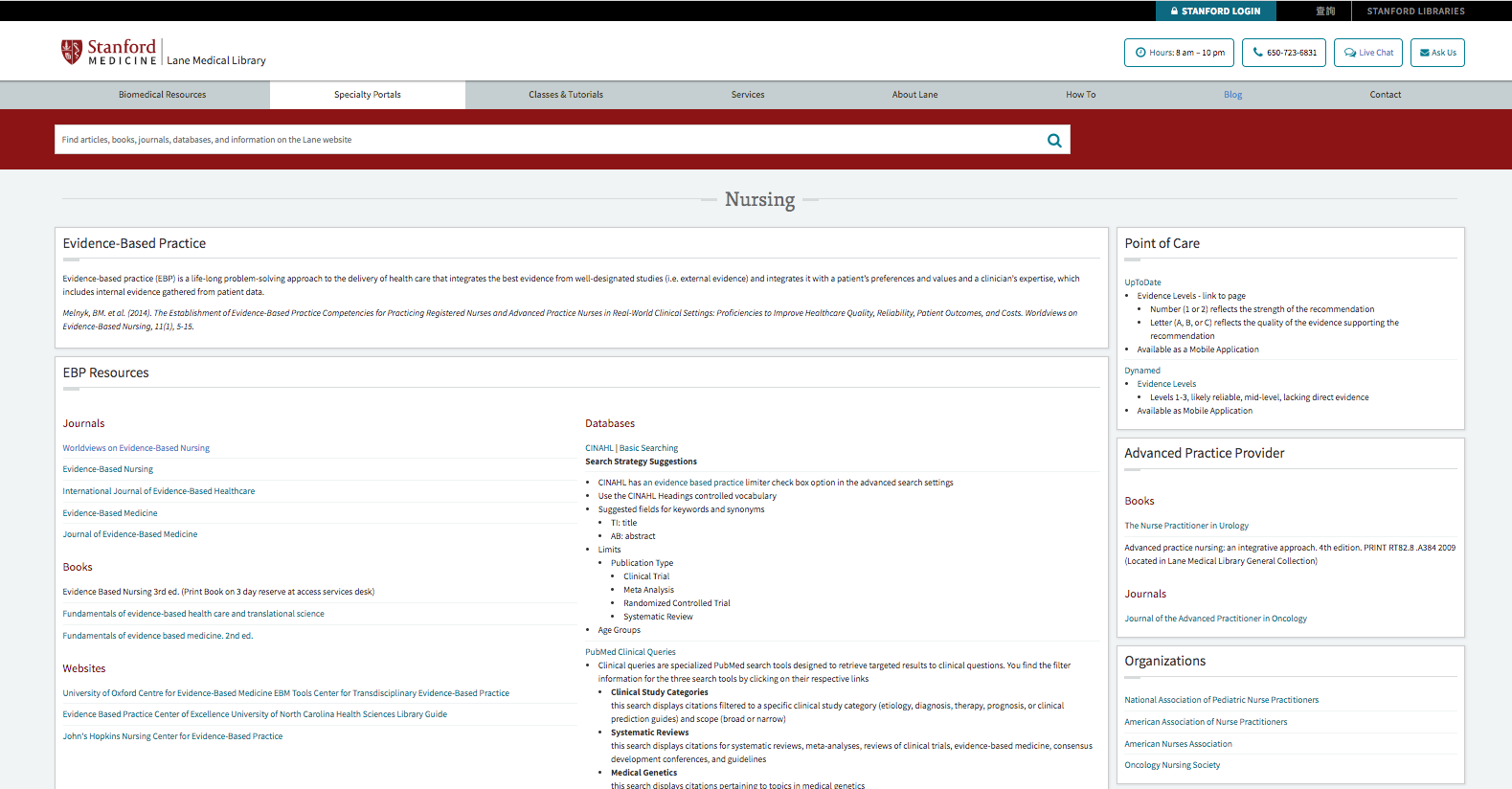Open the Services menu
Screen dimensions: 1512x789
[748, 95]
